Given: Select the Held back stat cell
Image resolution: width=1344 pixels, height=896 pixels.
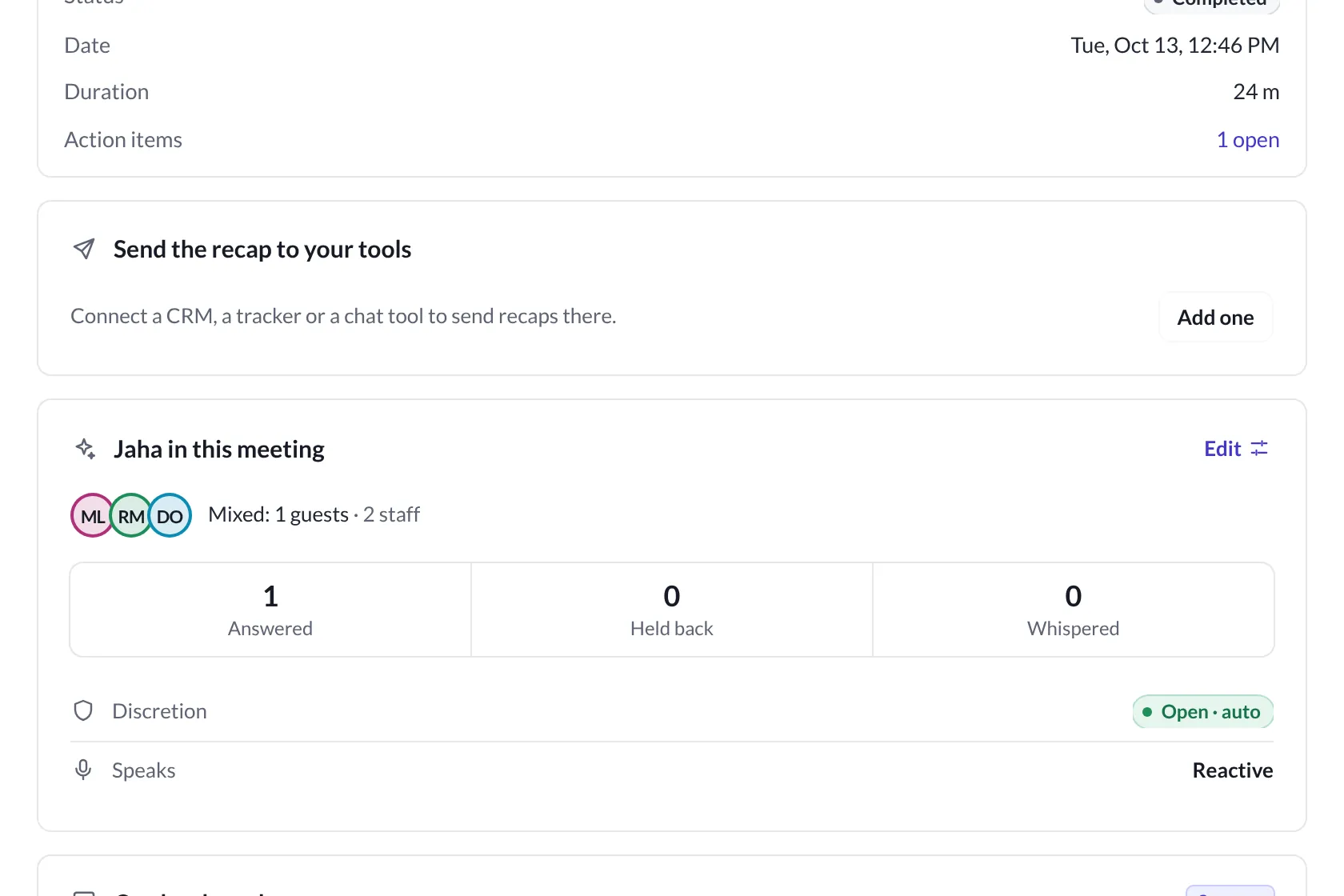Looking at the screenshot, I should click(x=672, y=610).
